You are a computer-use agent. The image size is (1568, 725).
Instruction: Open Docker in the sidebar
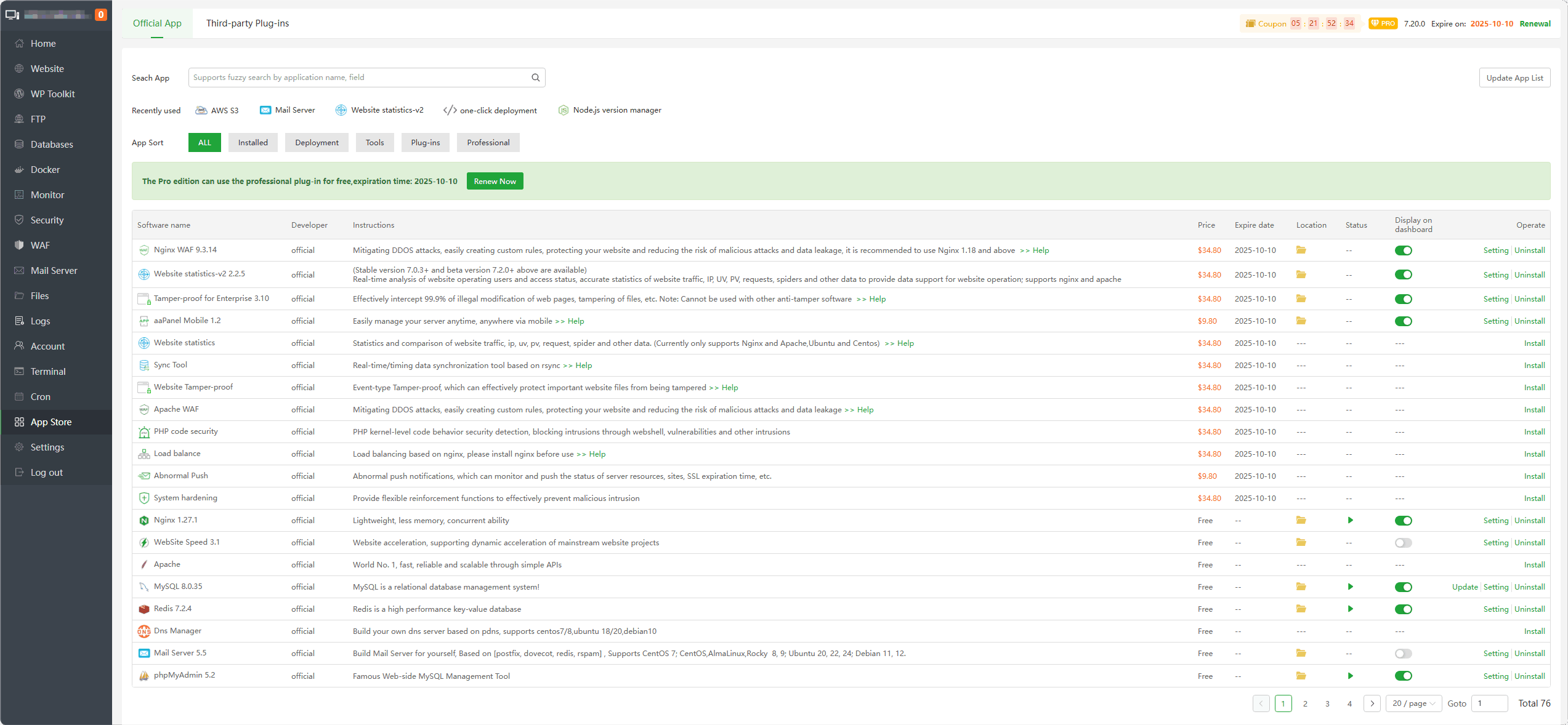click(x=45, y=170)
